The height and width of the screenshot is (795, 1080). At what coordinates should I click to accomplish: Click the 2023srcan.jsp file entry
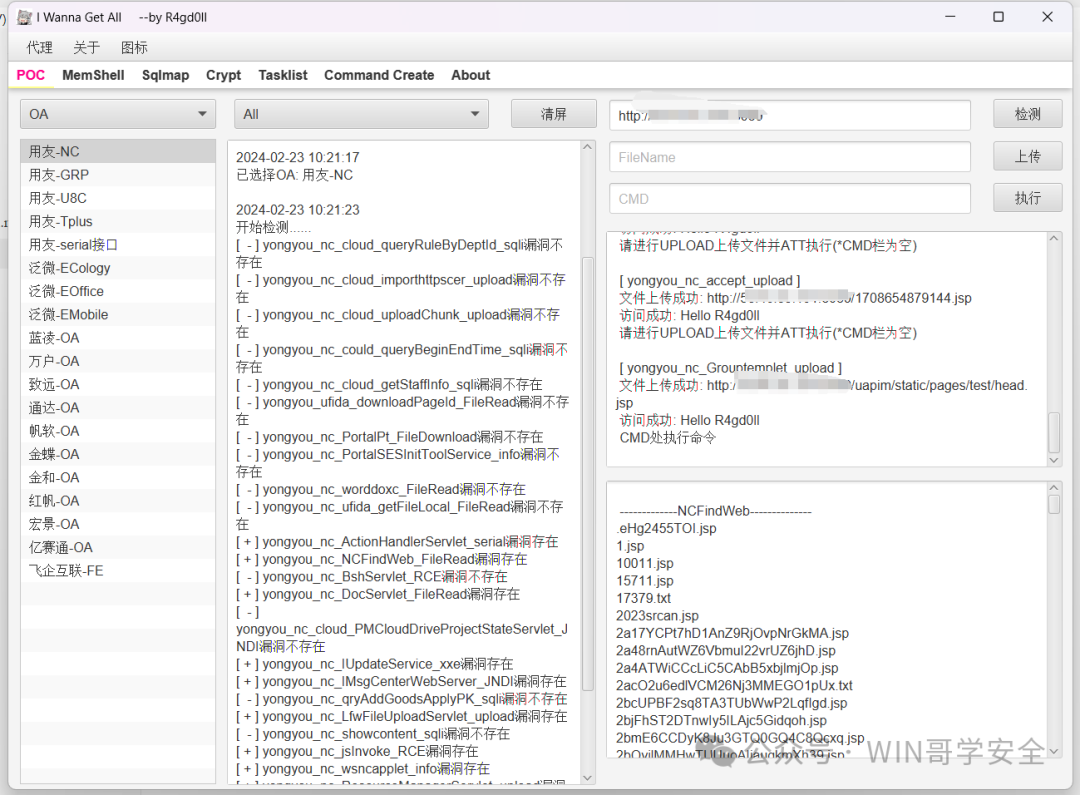pyautogui.click(x=657, y=616)
